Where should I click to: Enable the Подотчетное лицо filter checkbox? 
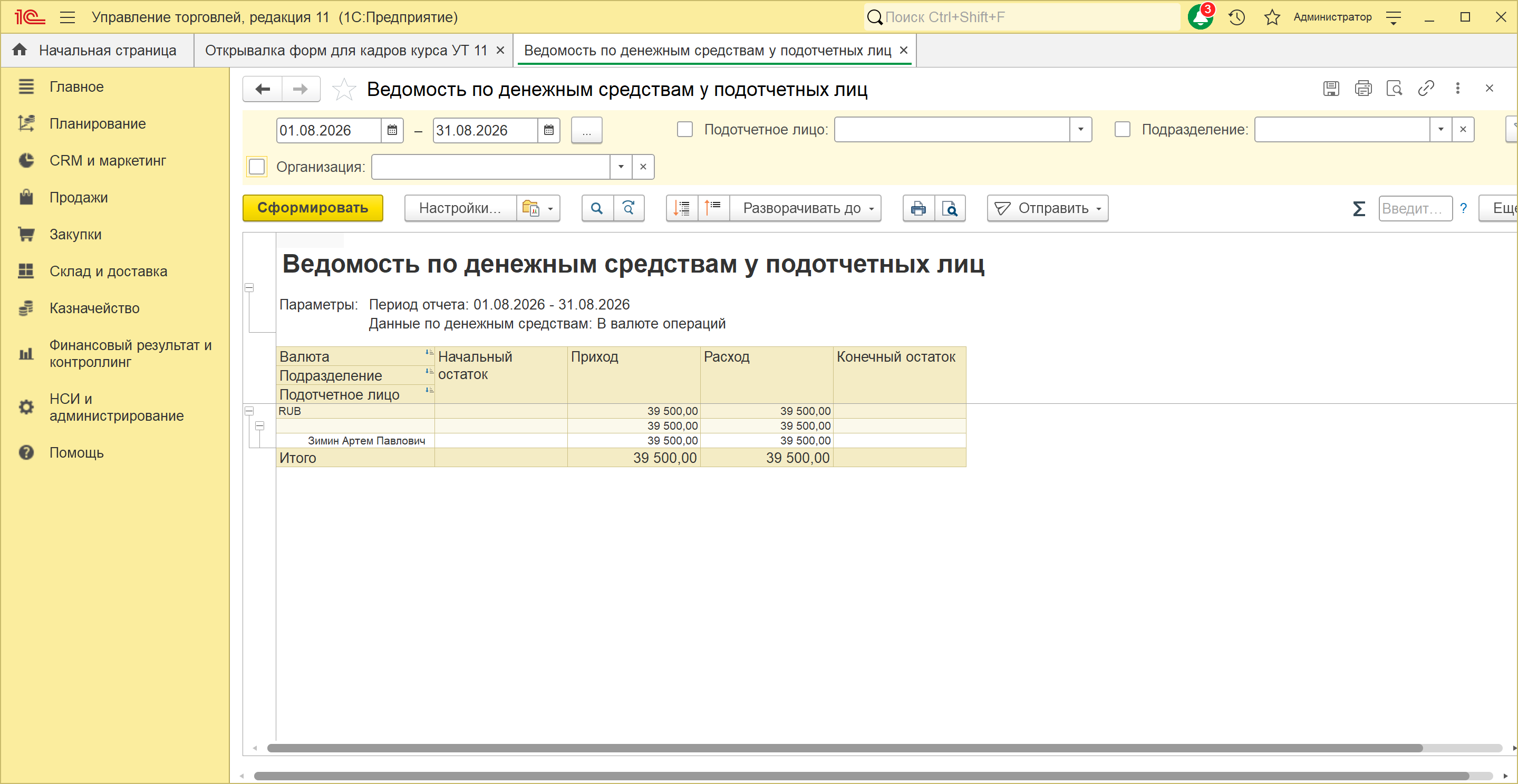[685, 130]
